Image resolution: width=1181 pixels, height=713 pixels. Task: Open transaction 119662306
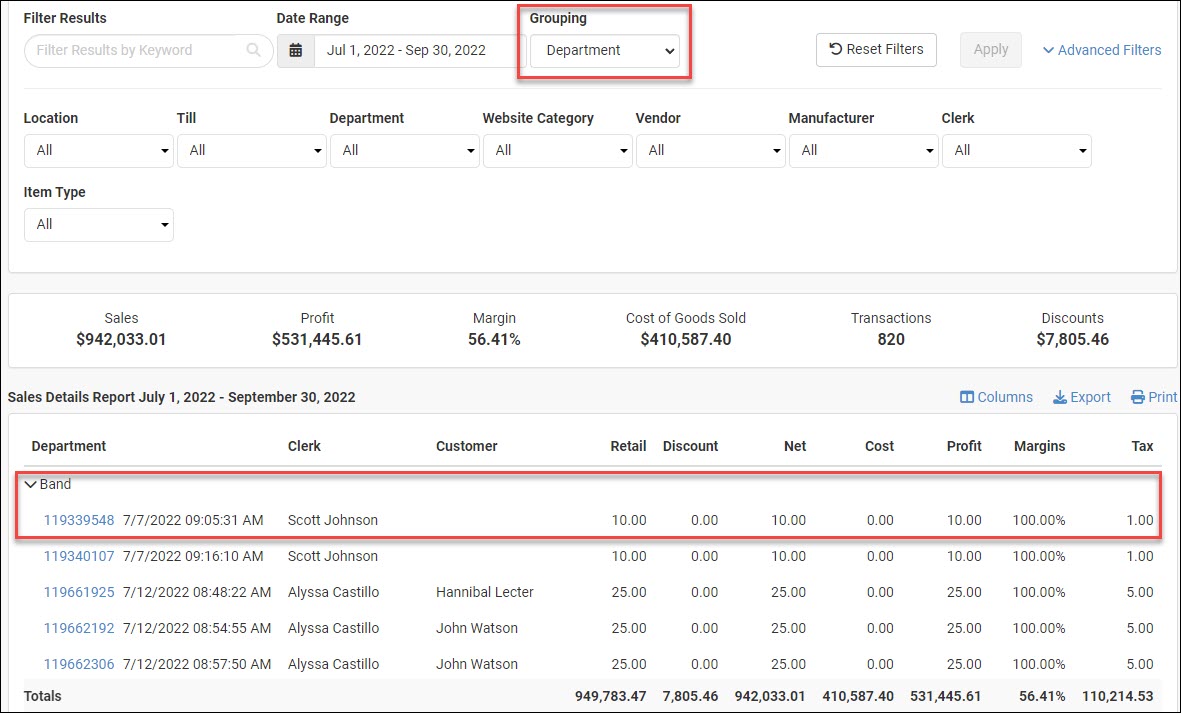tap(79, 665)
